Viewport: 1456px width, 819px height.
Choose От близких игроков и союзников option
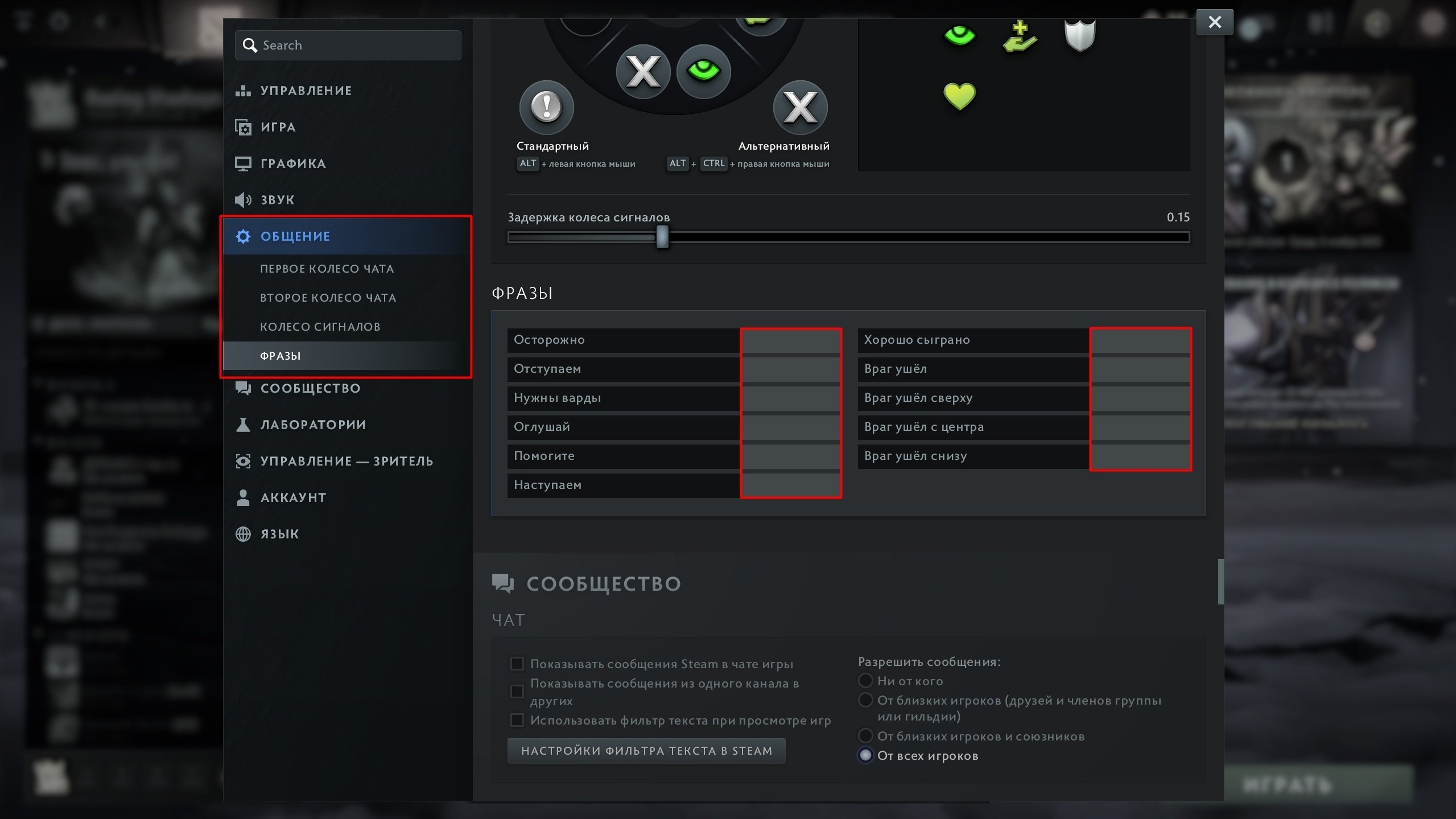[x=865, y=736]
